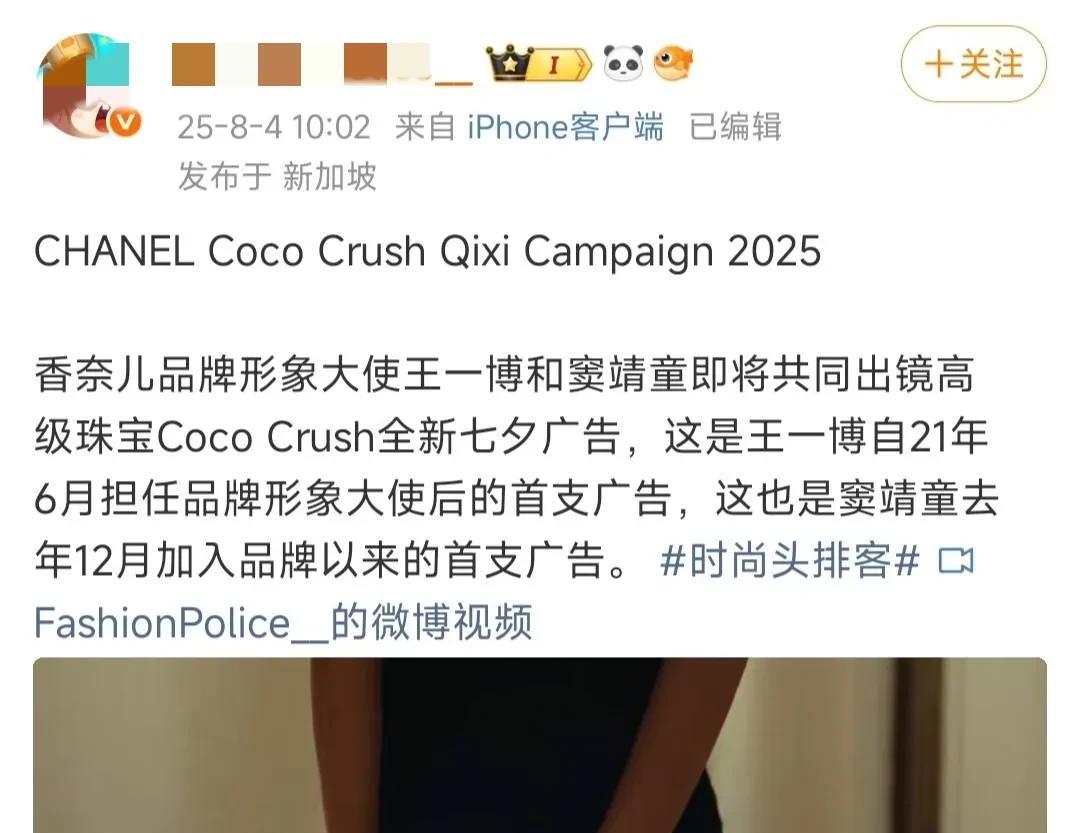Tap the crown membership level badge
Screen dimensions: 1080x833
(510, 63)
